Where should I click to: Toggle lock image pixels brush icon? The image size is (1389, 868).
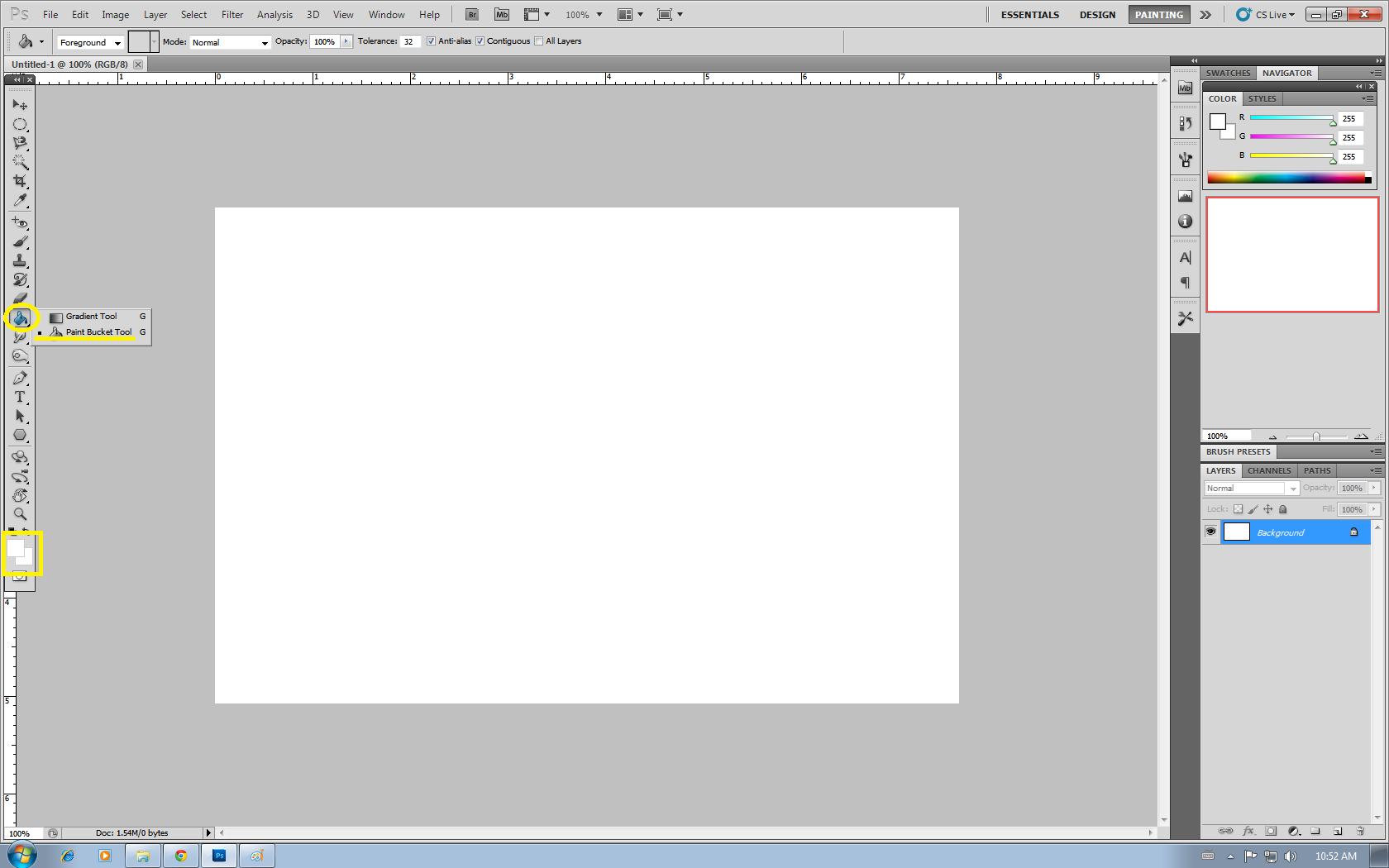pyautogui.click(x=1253, y=509)
